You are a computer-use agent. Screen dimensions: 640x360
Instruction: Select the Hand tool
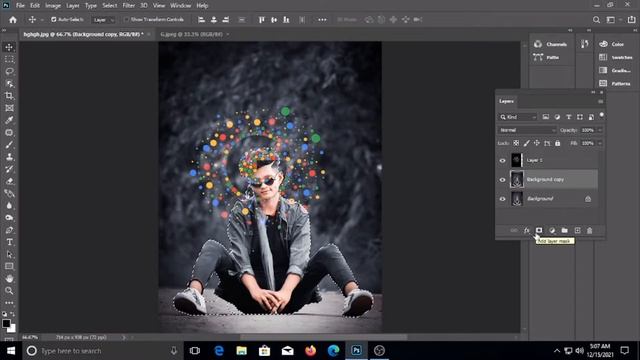(9, 279)
